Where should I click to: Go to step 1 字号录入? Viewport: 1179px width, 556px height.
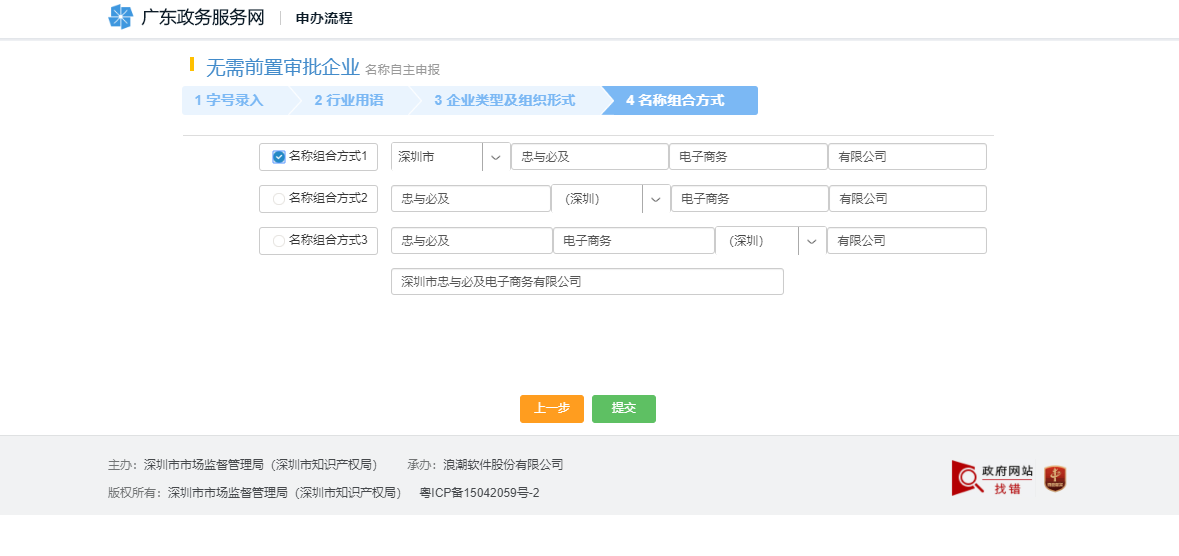point(230,101)
